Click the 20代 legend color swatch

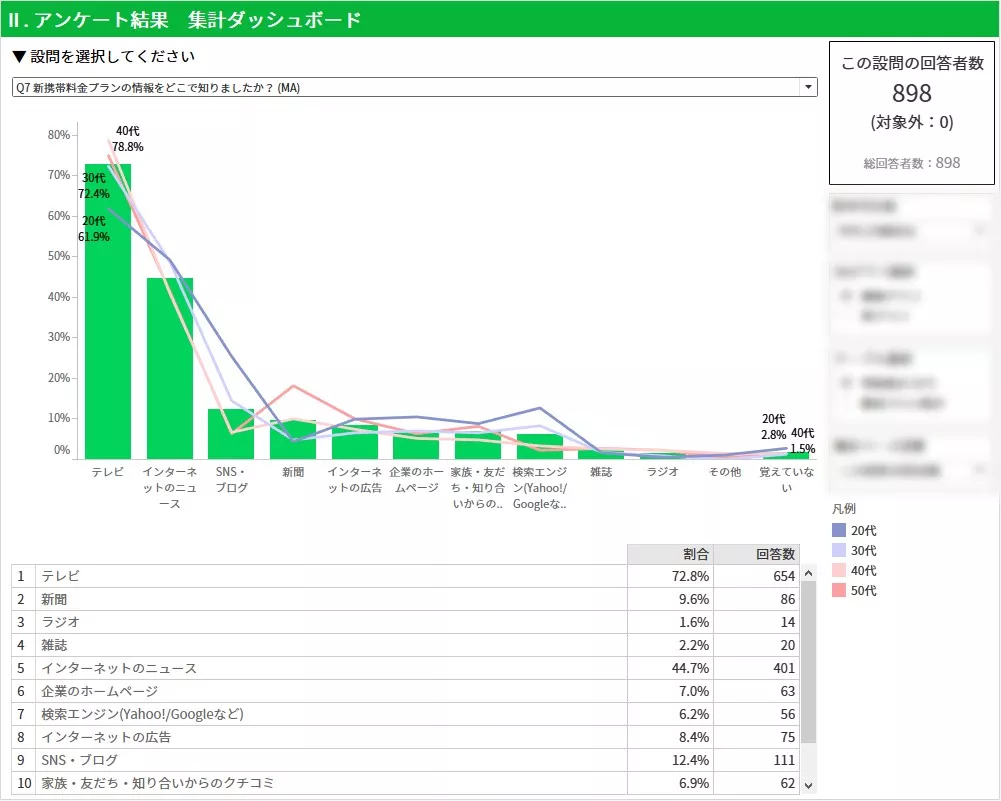coord(838,531)
